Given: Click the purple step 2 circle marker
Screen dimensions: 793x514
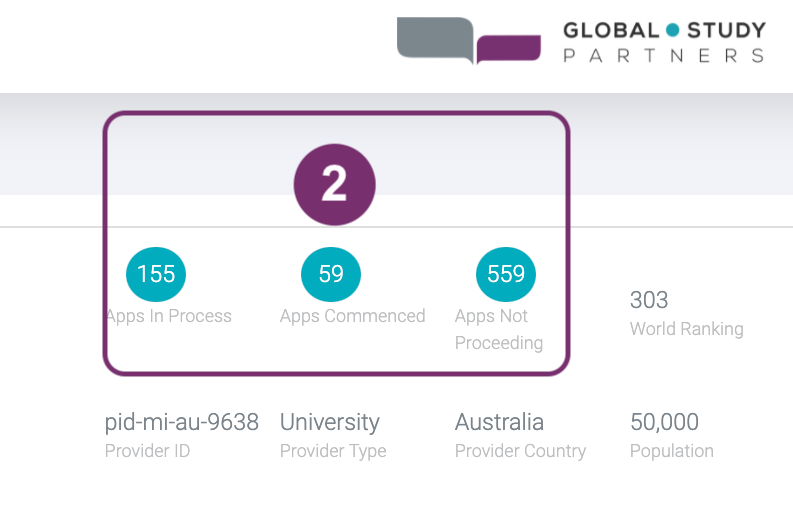Looking at the screenshot, I should pyautogui.click(x=334, y=185).
